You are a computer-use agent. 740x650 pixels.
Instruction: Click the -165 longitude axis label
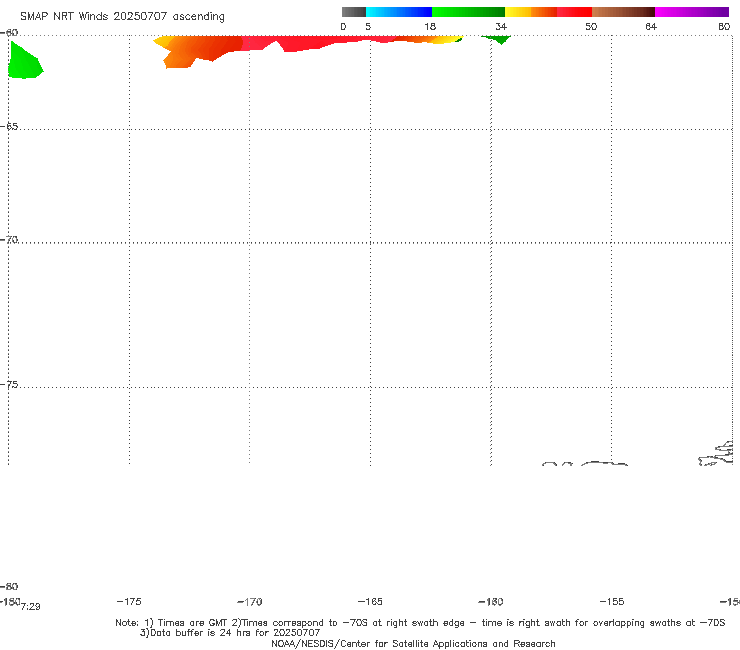pyautogui.click(x=370, y=601)
